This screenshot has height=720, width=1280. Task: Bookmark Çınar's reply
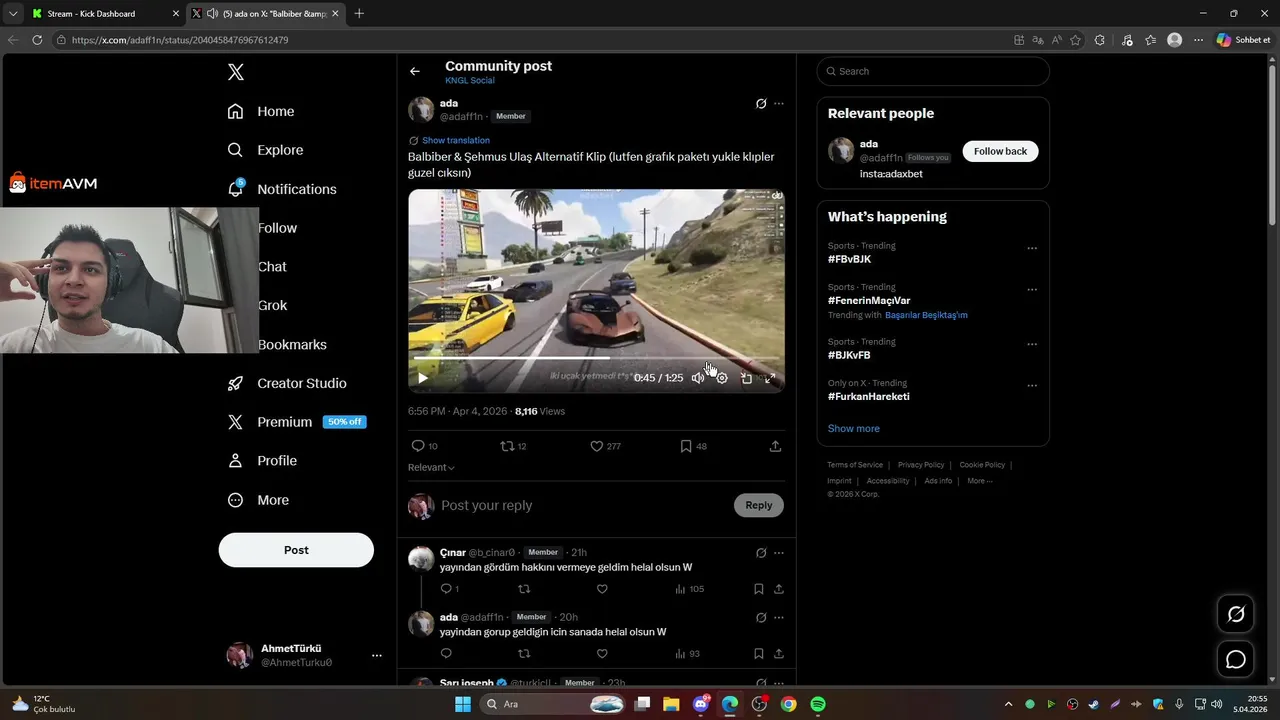point(759,589)
